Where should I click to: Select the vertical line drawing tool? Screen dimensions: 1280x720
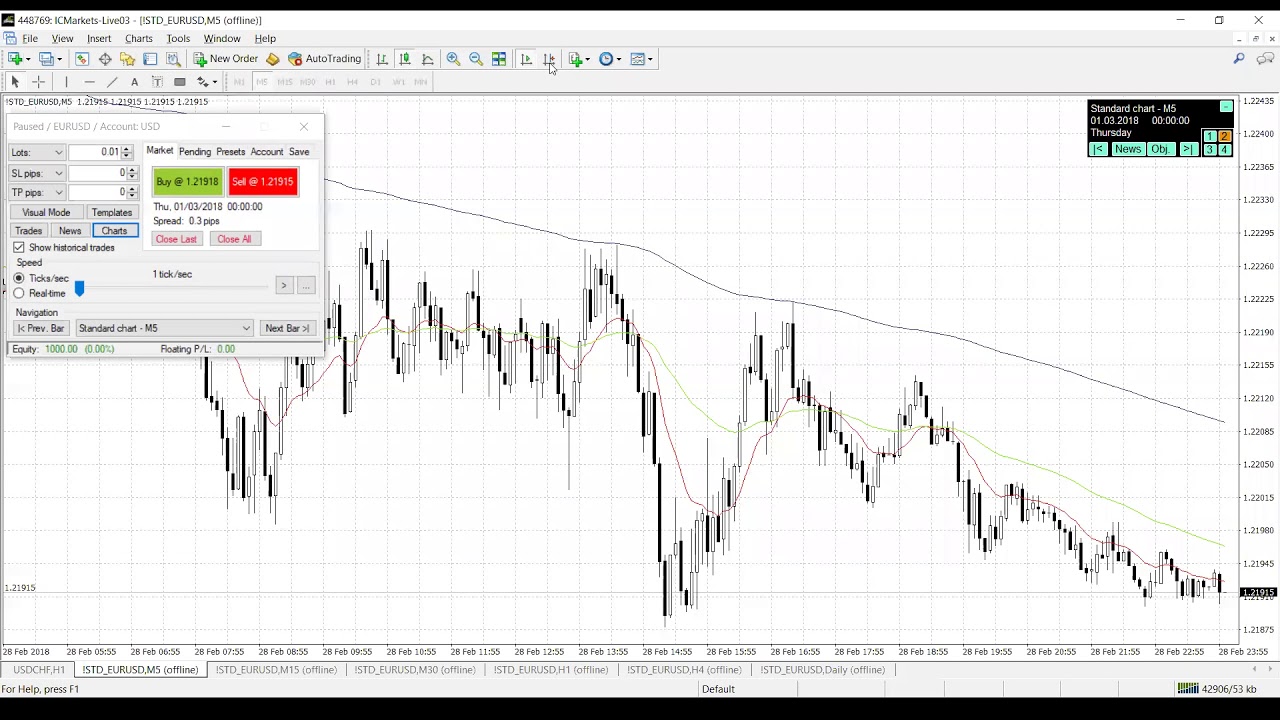click(66, 82)
